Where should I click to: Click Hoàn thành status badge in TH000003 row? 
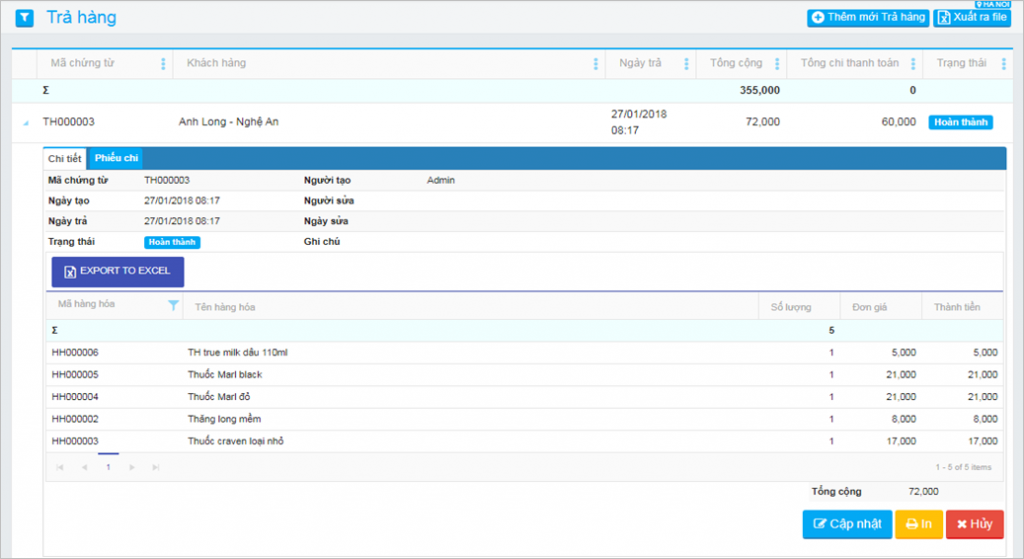tap(961, 122)
